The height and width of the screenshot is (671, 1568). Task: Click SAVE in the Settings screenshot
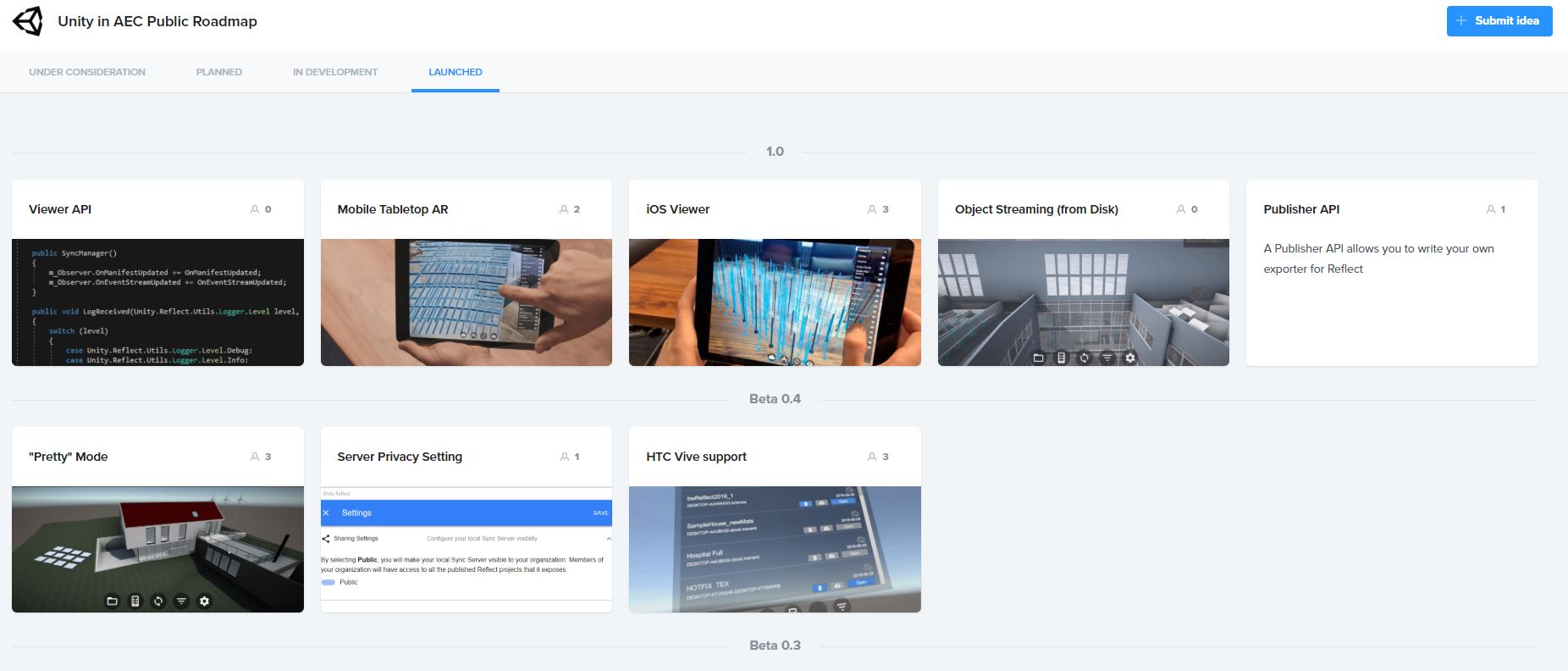pos(600,513)
